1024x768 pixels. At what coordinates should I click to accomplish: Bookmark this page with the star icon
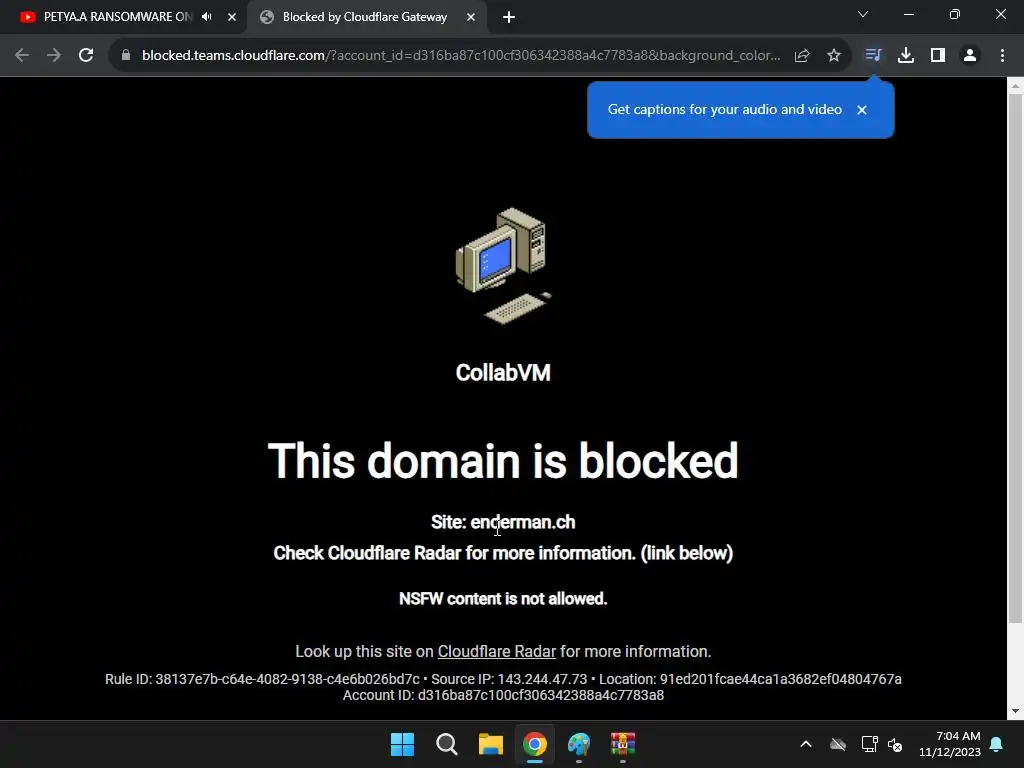tap(834, 56)
